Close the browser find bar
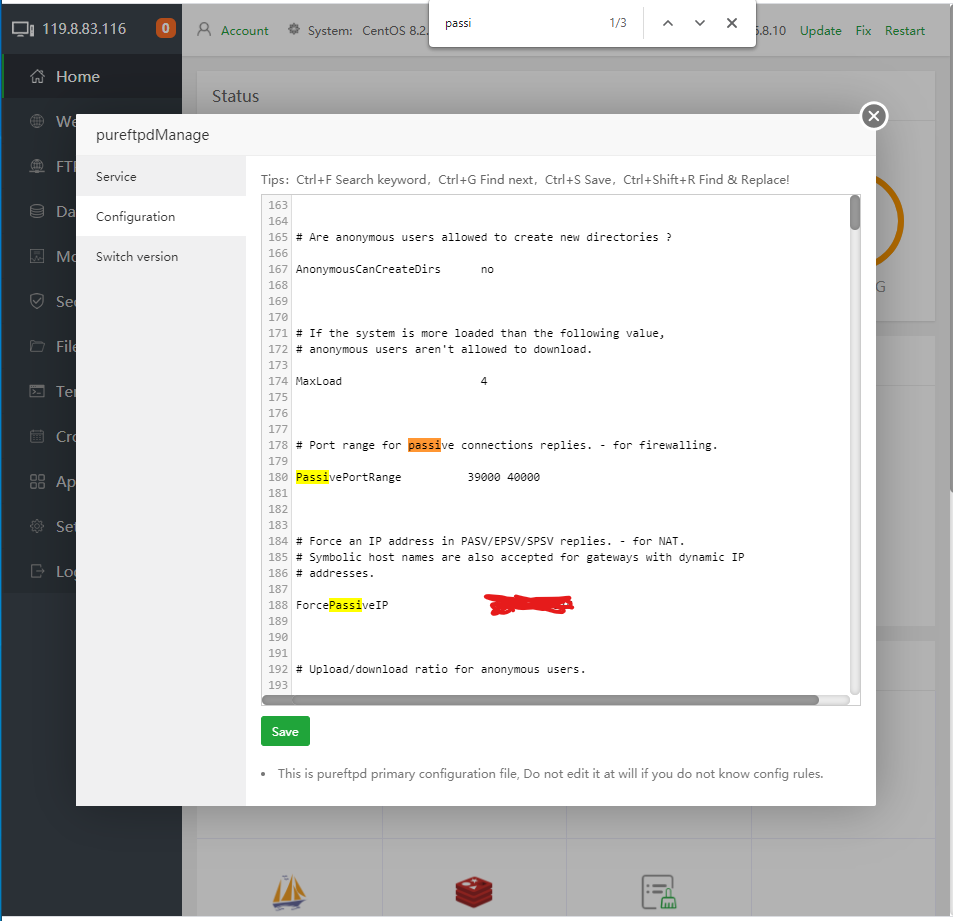Image resolution: width=953 pixels, height=921 pixels. click(732, 23)
